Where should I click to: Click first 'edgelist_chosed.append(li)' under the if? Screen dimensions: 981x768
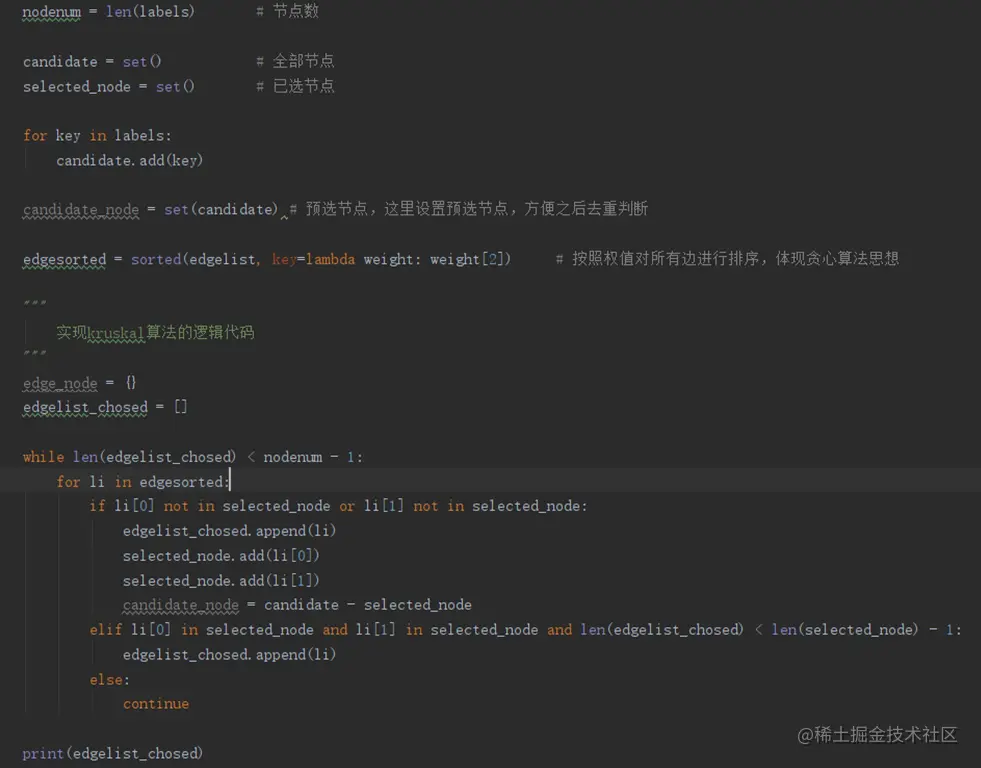pos(230,531)
